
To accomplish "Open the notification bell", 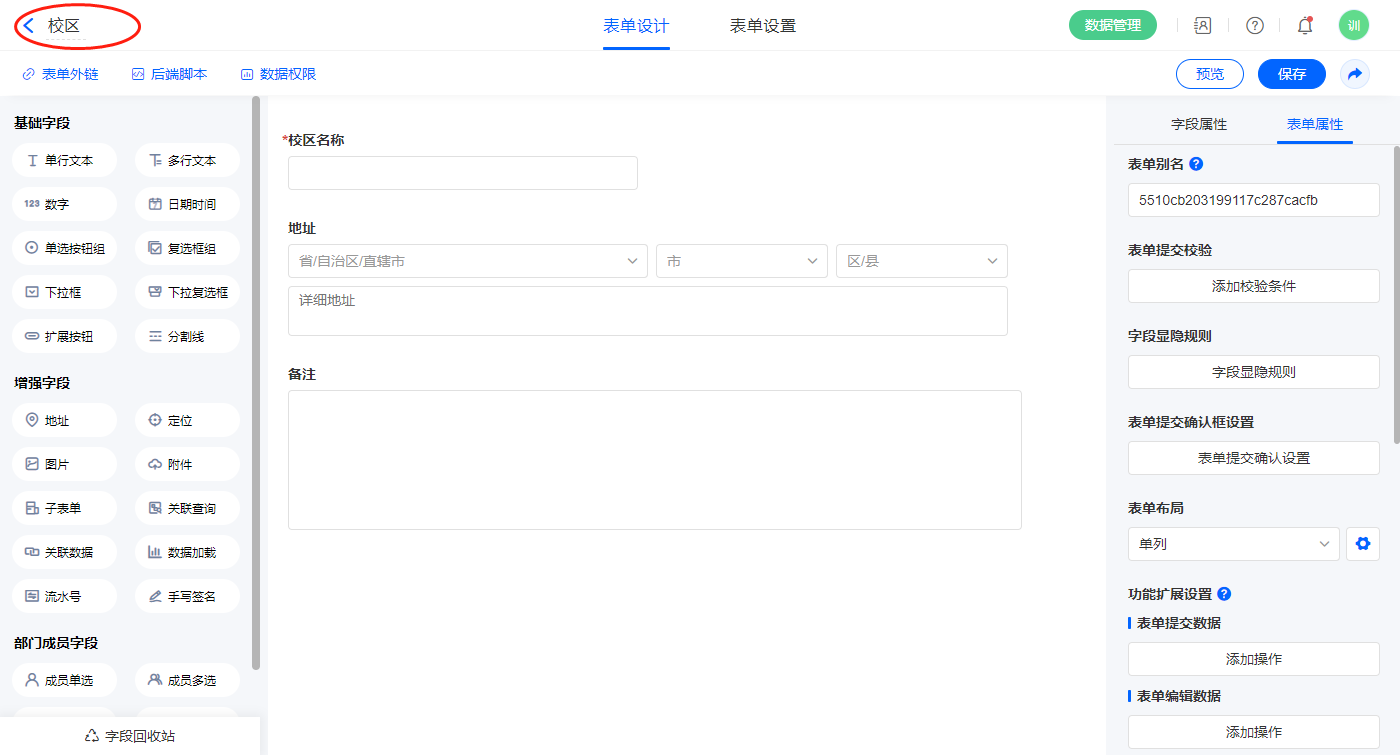I will coord(1305,26).
